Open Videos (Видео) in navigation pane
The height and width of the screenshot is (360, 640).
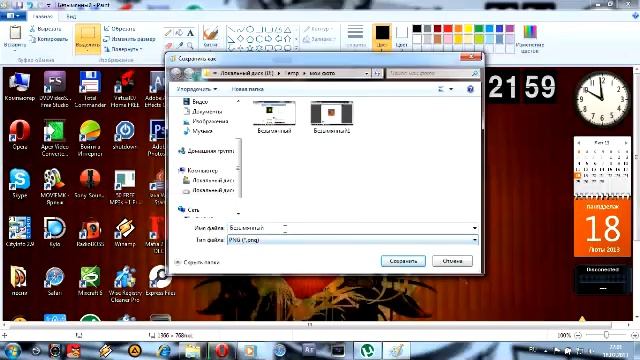coord(200,101)
